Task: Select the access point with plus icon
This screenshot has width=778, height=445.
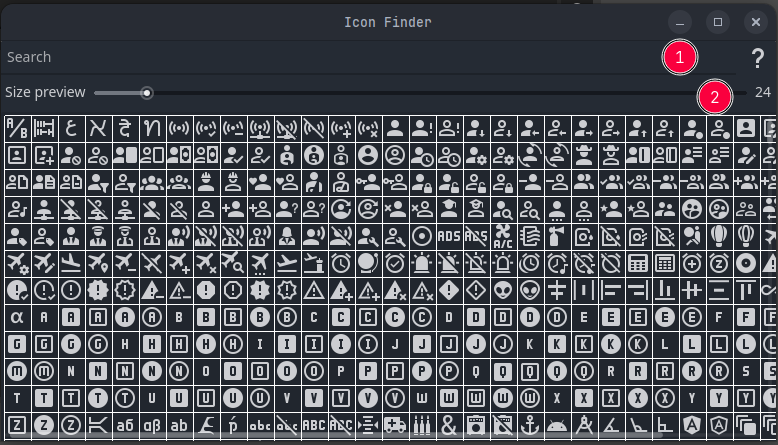Action: pyautogui.click(x=341, y=128)
